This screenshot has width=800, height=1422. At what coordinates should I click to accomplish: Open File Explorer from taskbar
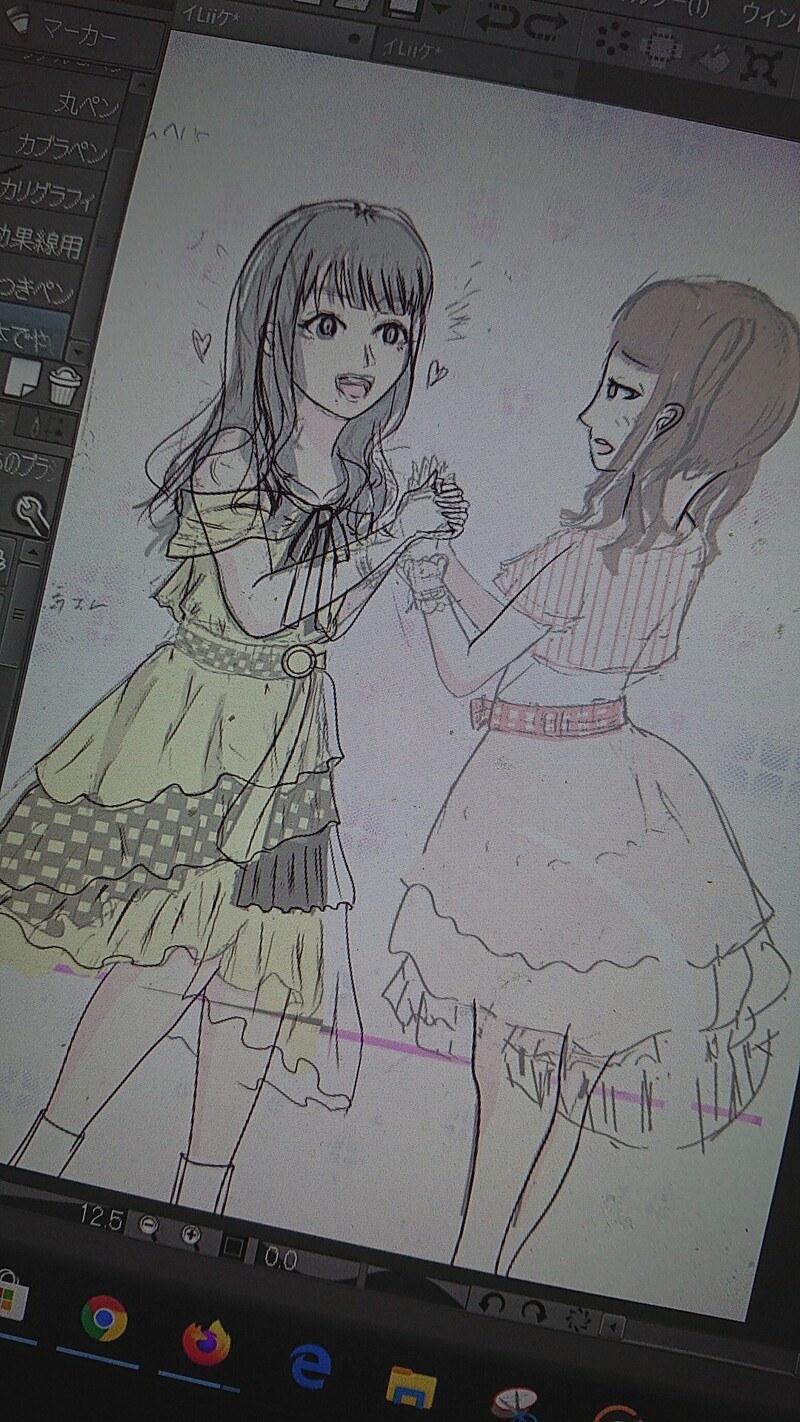point(411,1388)
